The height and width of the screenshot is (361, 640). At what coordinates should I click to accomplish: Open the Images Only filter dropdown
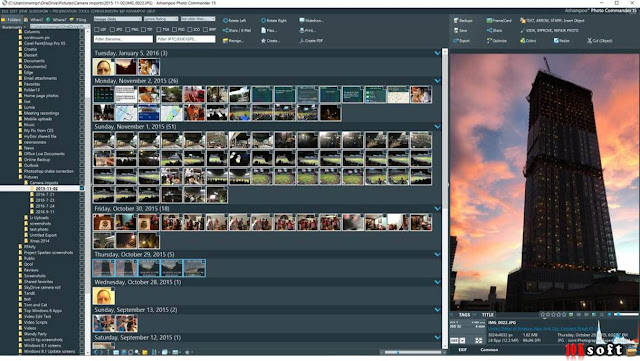click(118, 19)
